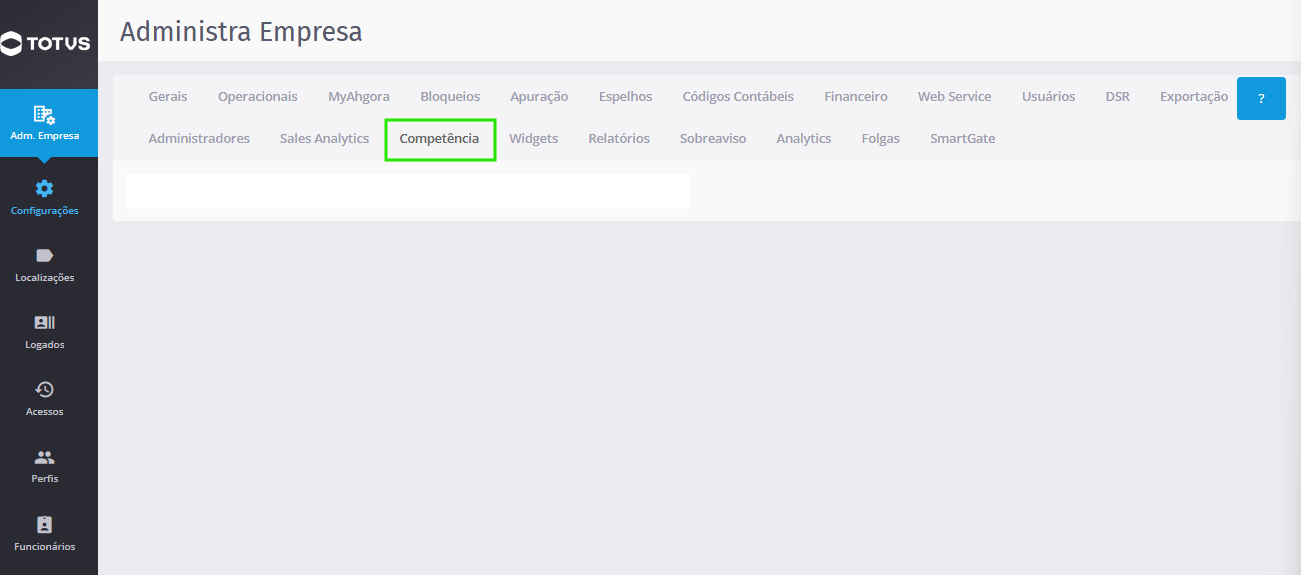The image size is (1301, 575).
Task: Open the Usuários tab
Action: 1049,96
